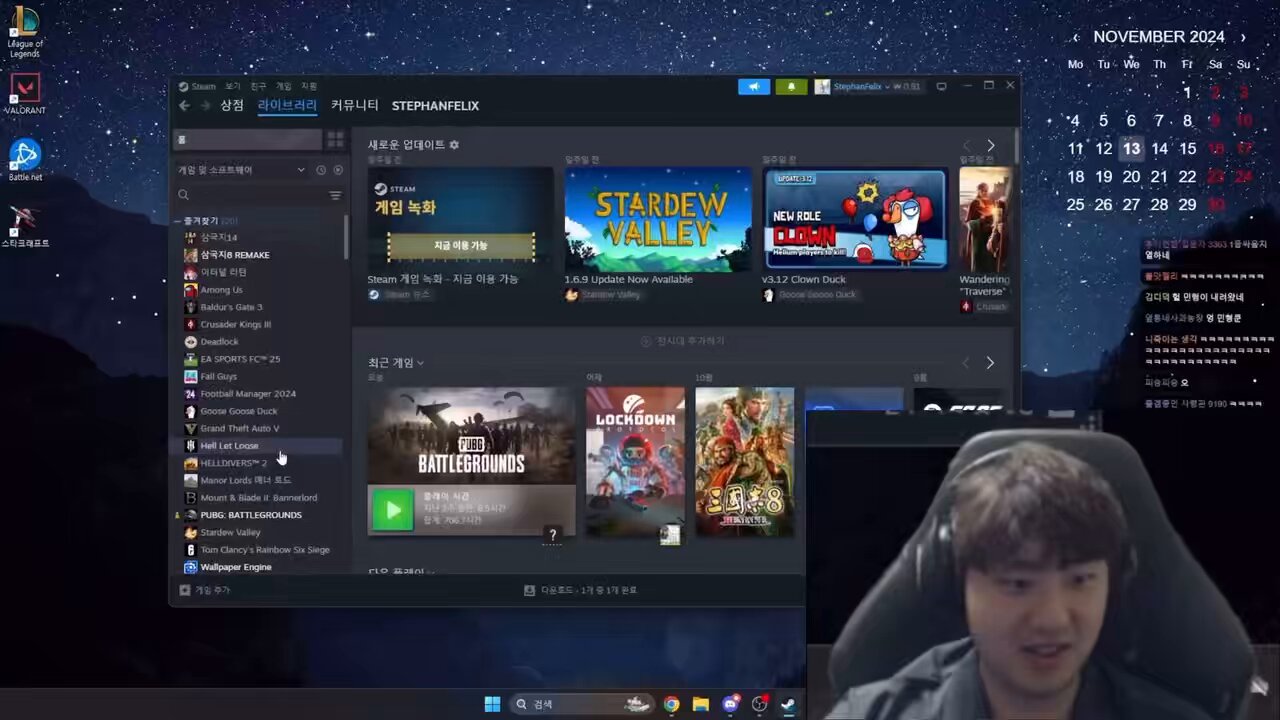Click the library search magnifier icon

pyautogui.click(x=183, y=195)
